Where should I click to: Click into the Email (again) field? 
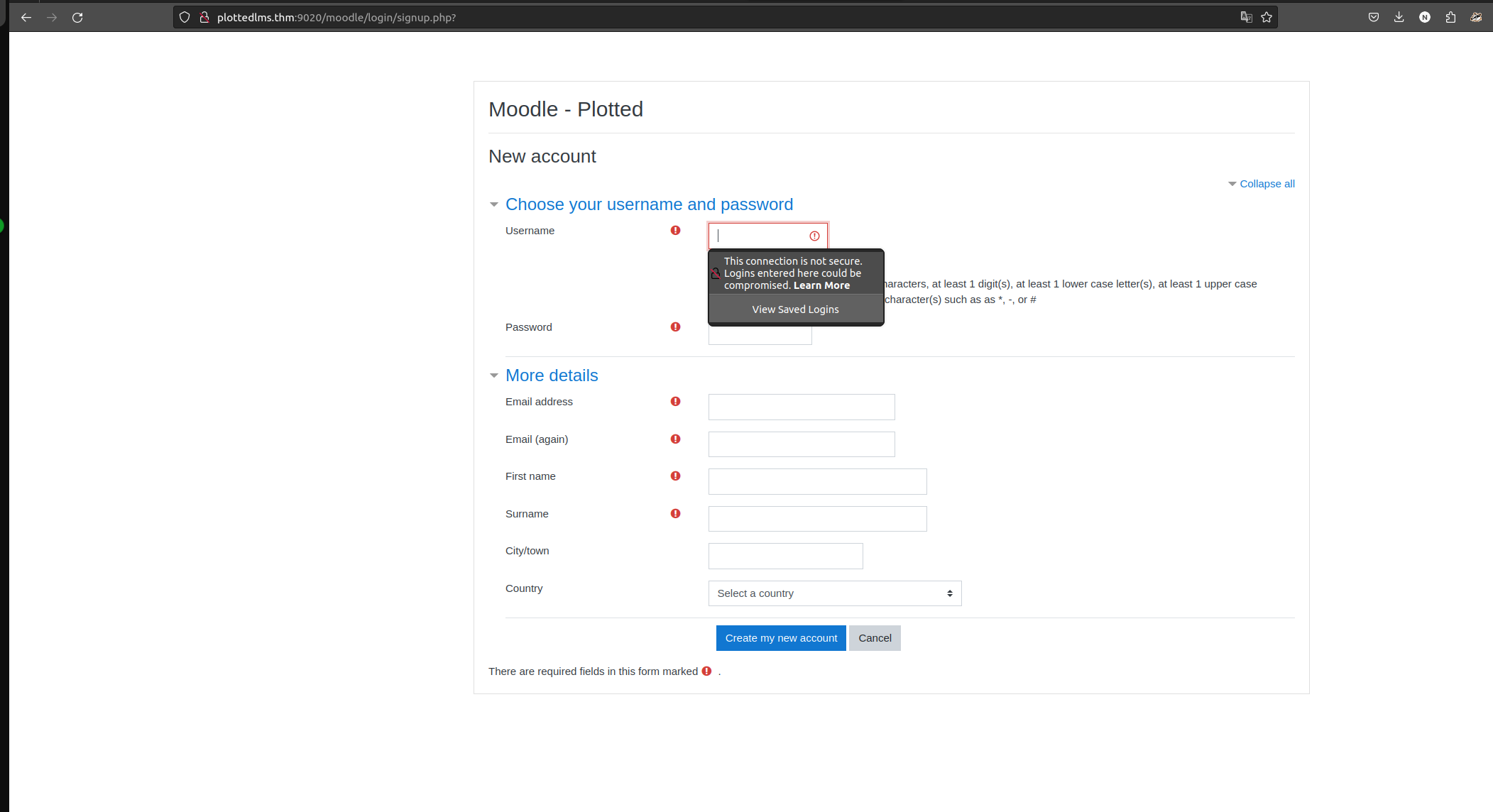[802, 444]
